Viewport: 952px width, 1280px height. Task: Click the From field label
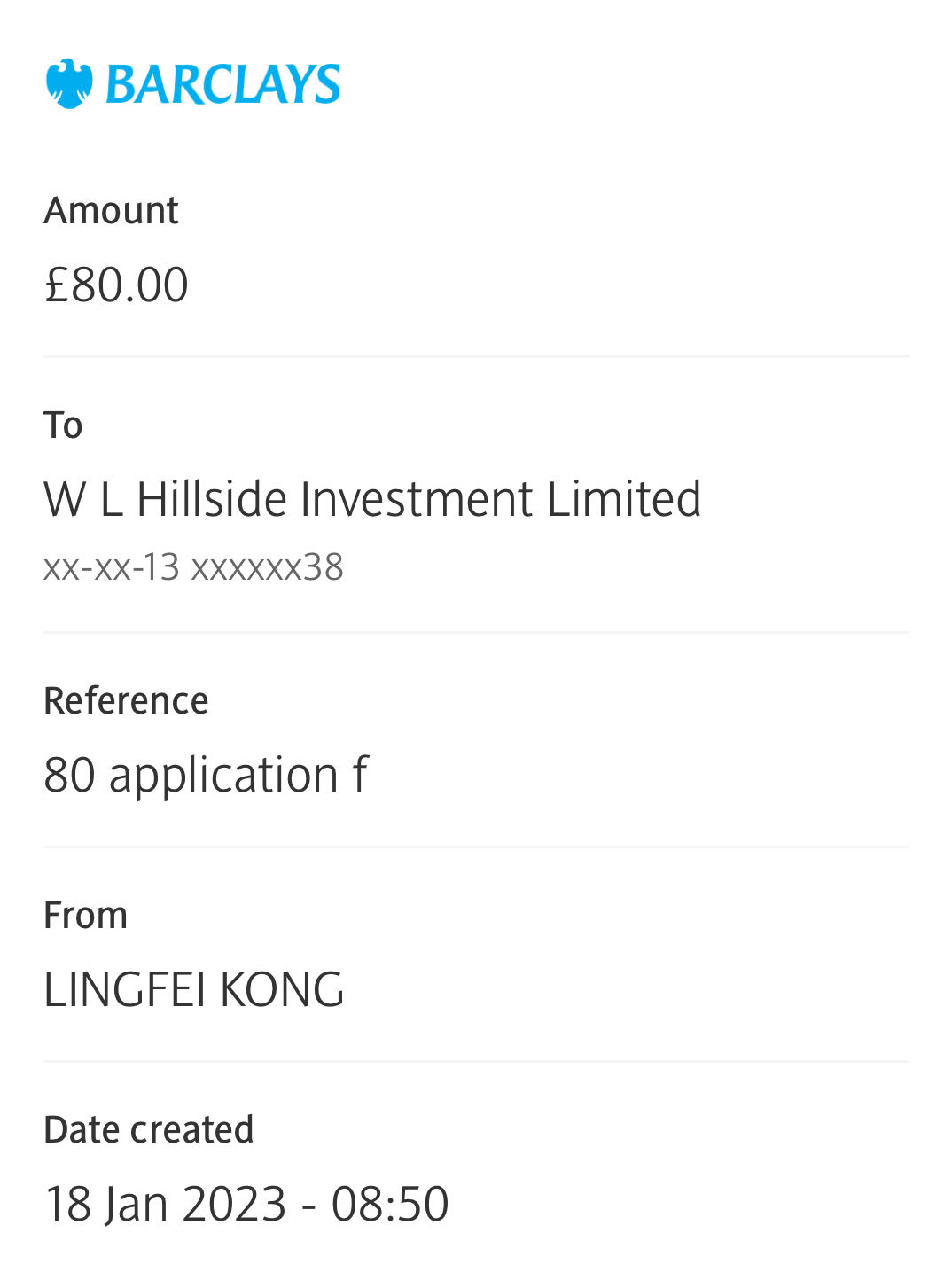click(x=85, y=916)
